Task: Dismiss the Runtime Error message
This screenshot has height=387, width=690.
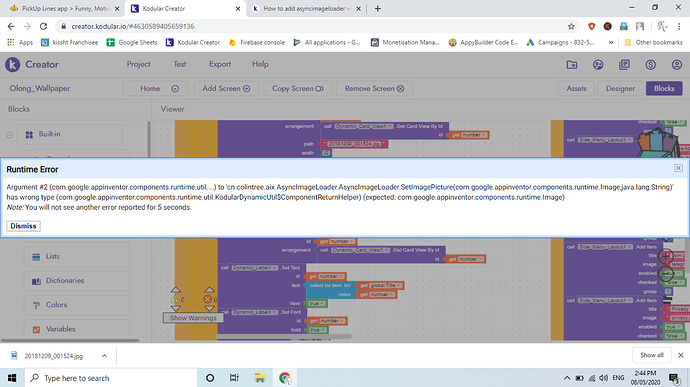Action: tap(23, 226)
